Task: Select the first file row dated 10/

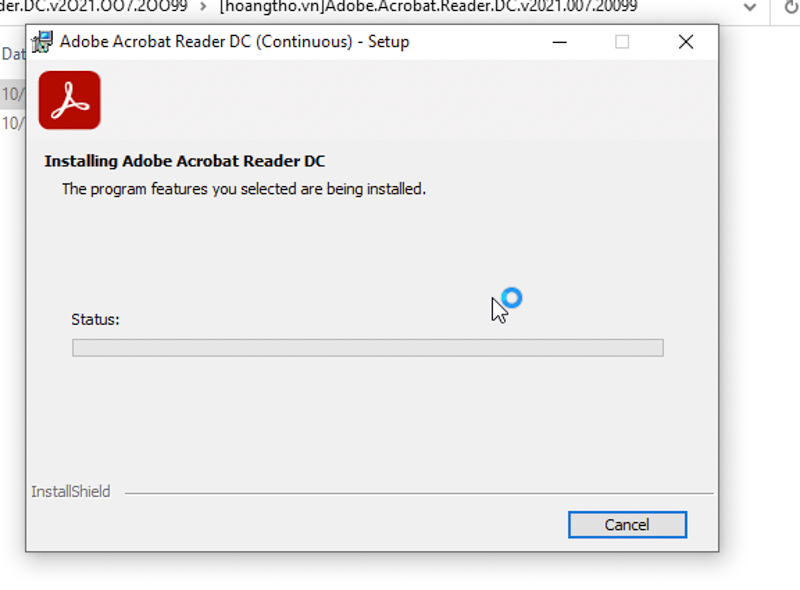Action: click(x=12, y=94)
